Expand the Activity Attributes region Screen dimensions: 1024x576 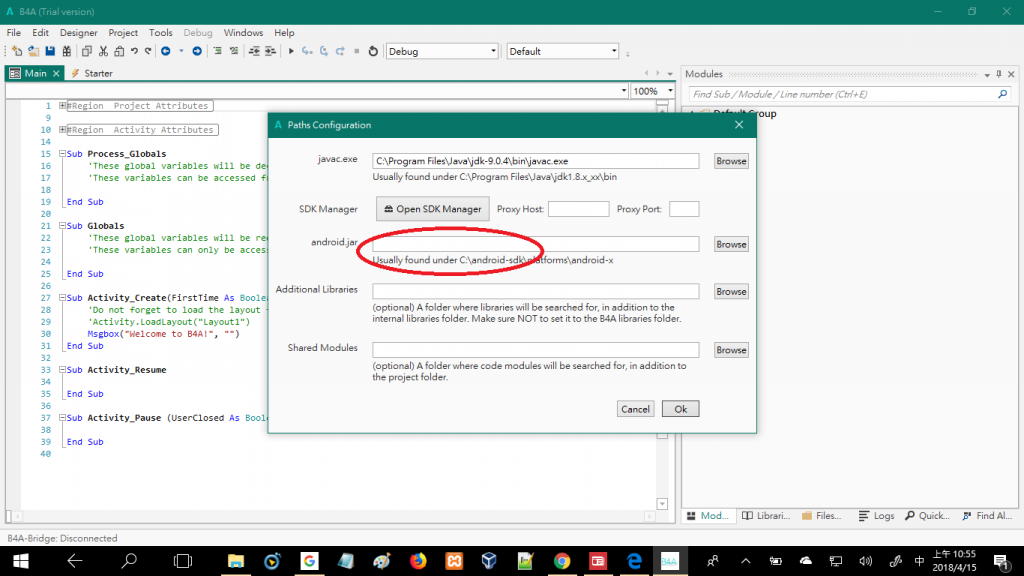62,129
